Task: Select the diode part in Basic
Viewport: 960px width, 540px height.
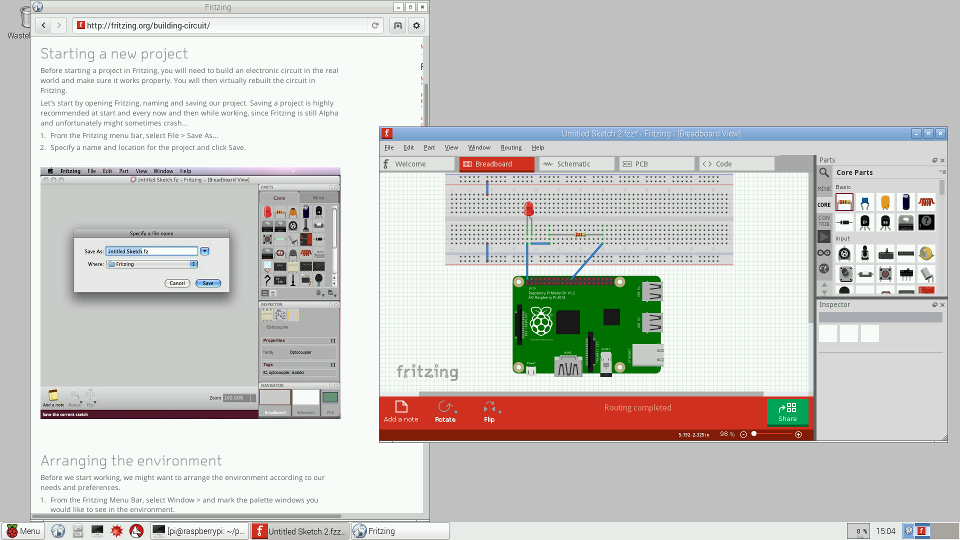Action: pos(844,222)
